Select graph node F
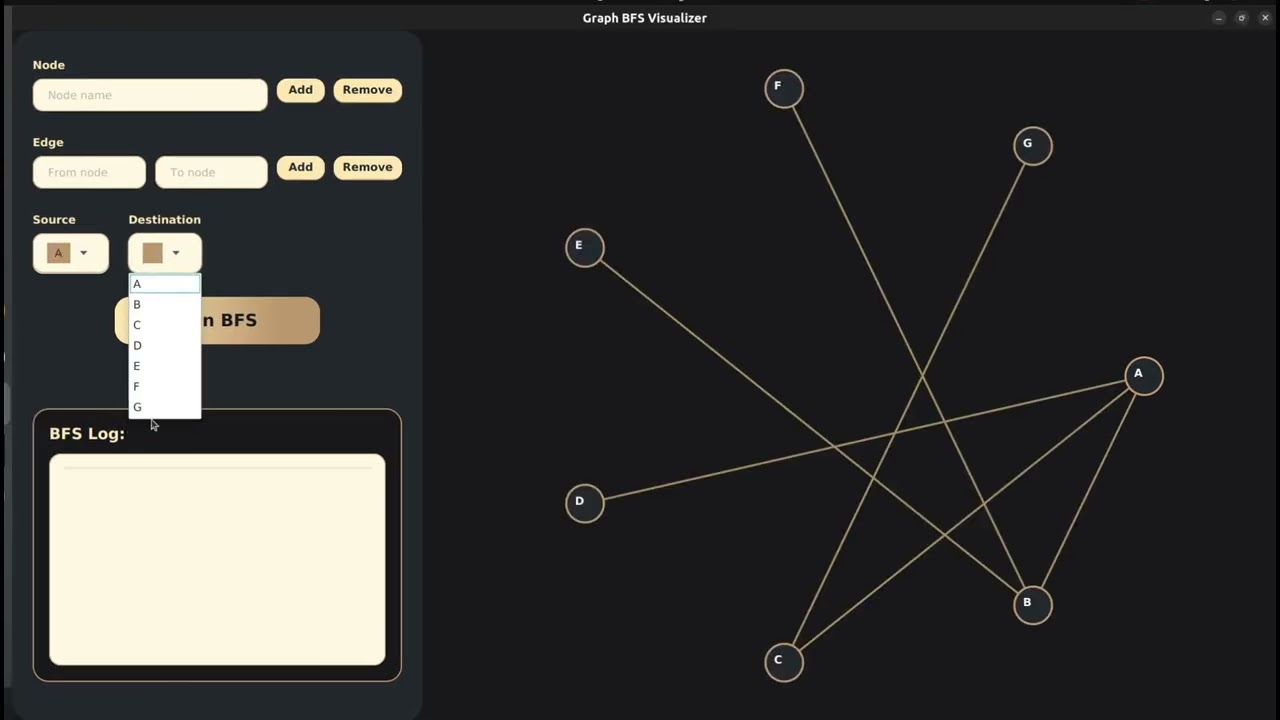 [784, 88]
